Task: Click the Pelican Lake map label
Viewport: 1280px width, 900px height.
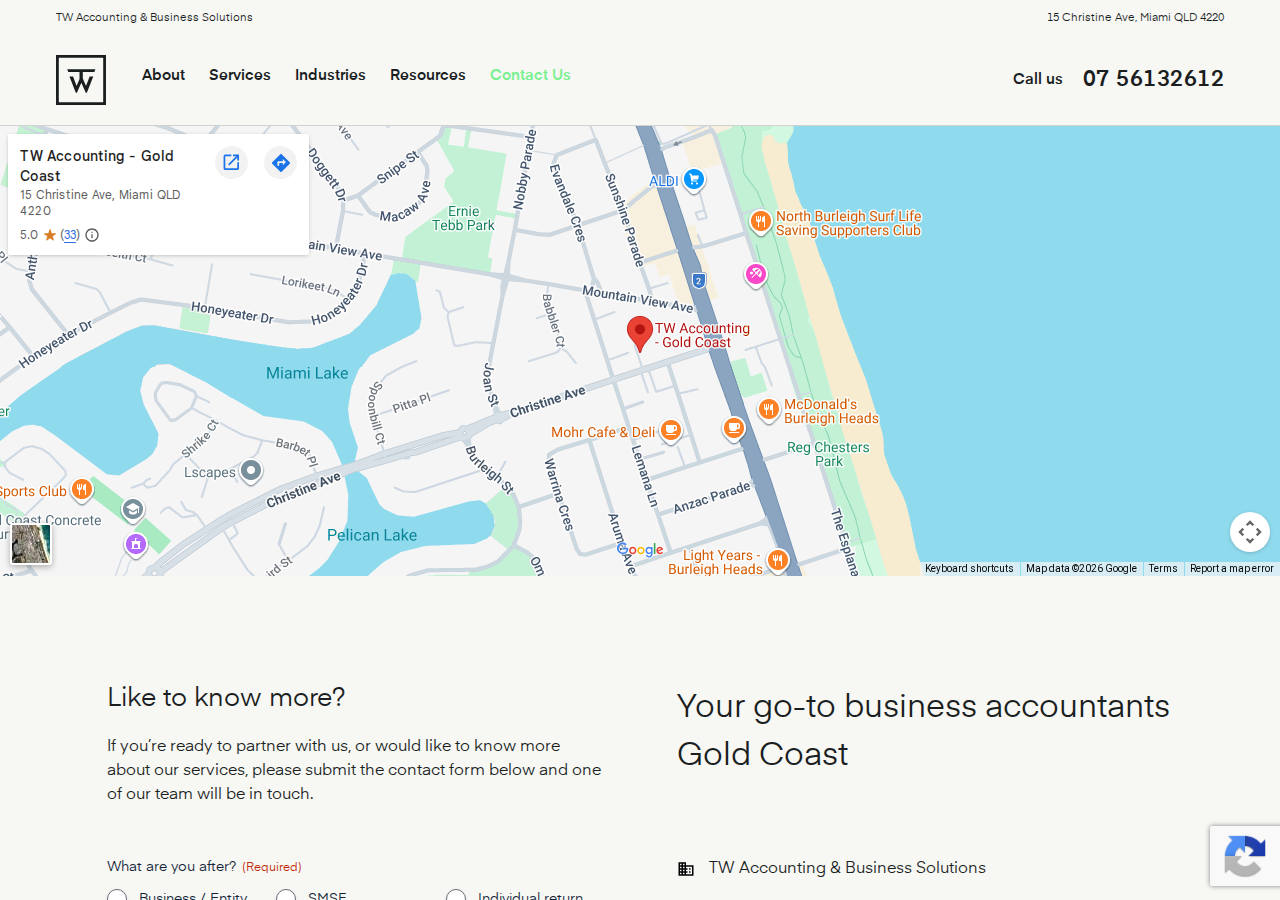Action: 372,535
